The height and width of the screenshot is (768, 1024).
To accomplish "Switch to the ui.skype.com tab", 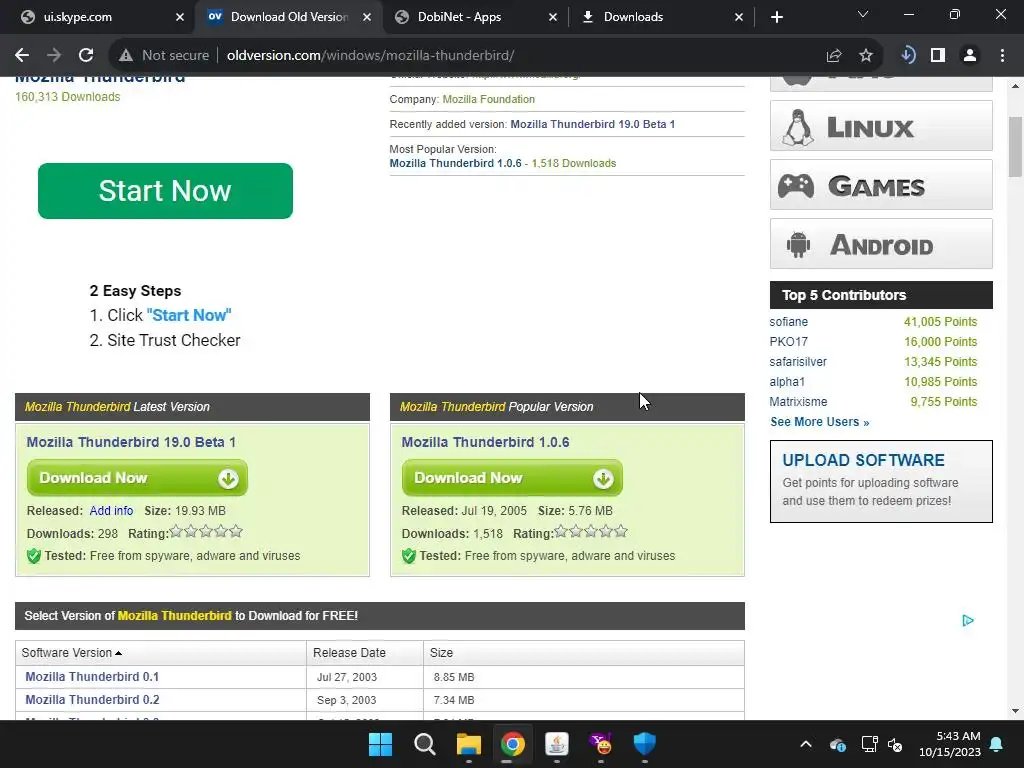I will (x=95, y=17).
